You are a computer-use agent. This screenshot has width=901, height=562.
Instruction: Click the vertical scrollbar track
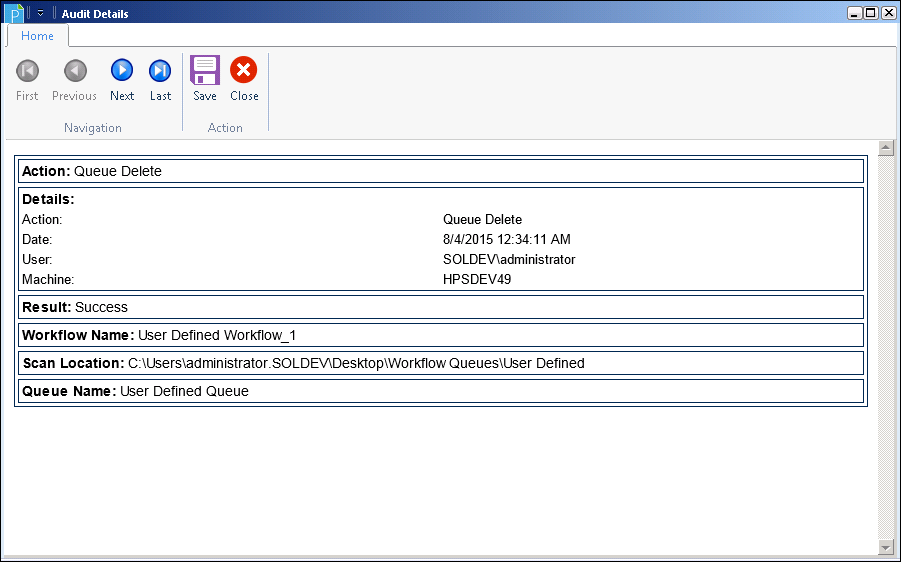tap(885, 348)
